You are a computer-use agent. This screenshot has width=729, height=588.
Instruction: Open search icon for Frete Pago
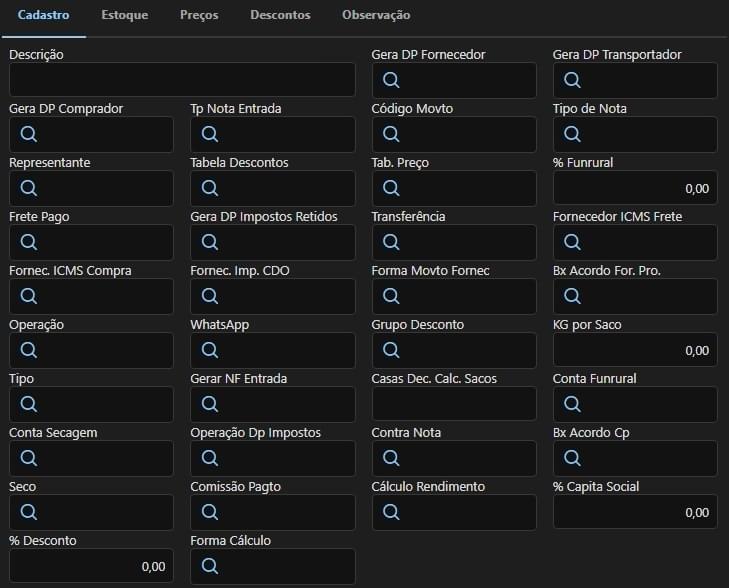click(x=28, y=243)
